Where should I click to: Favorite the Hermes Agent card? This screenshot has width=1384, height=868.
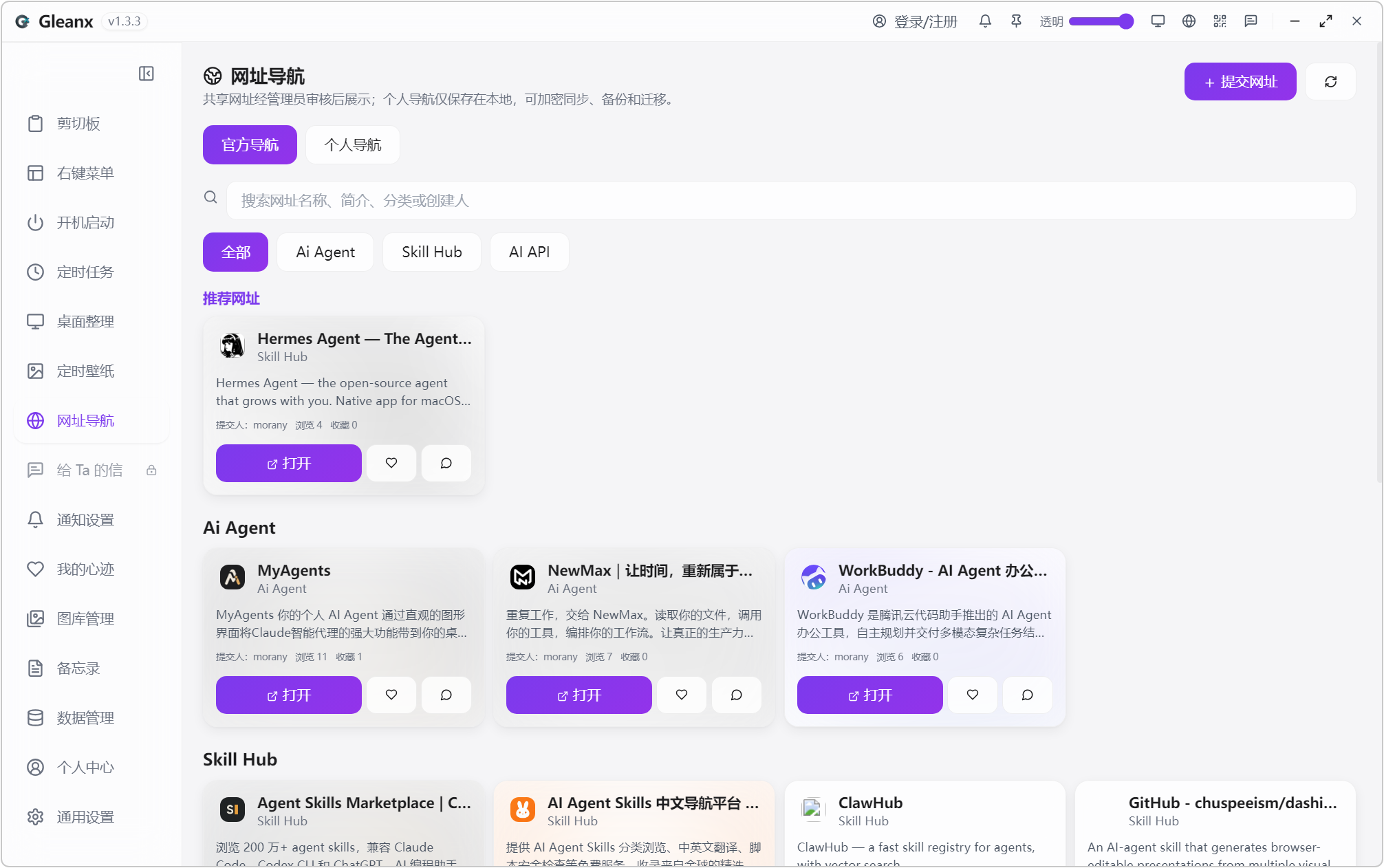click(391, 463)
